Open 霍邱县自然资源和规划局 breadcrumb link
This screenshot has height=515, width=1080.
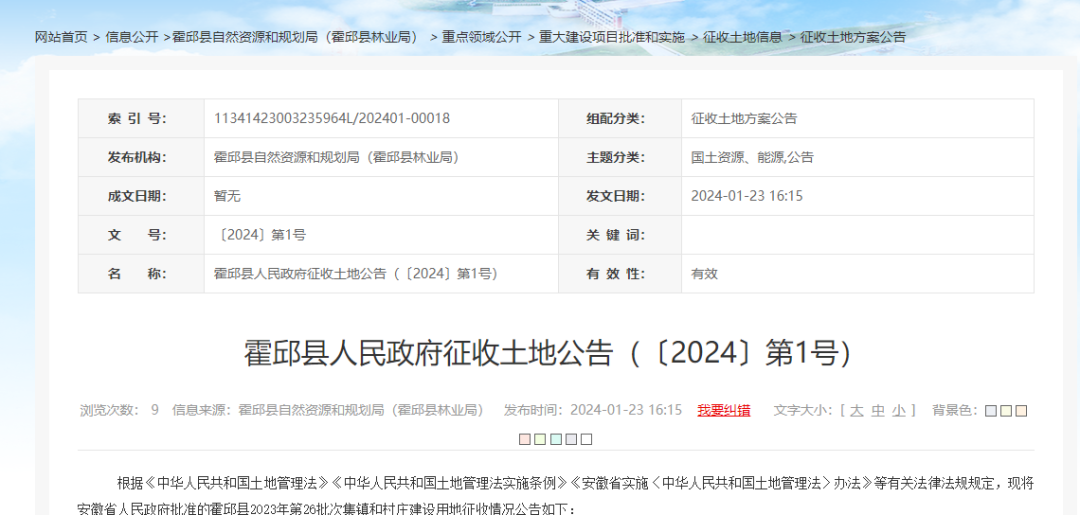[x=298, y=37]
